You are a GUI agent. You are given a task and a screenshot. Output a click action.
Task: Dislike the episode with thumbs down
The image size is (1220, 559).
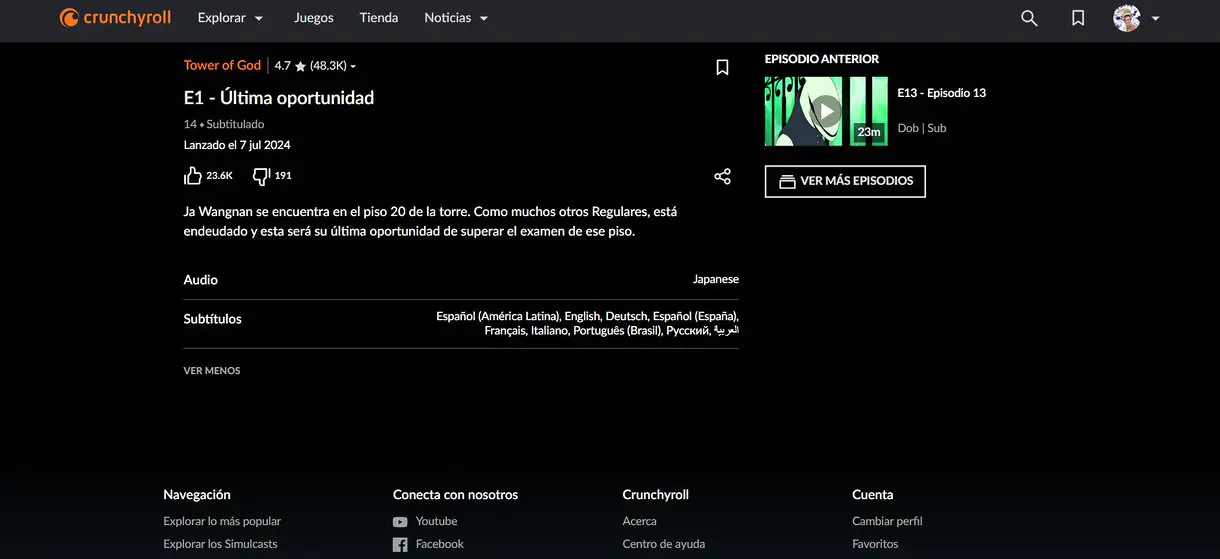[261, 176]
